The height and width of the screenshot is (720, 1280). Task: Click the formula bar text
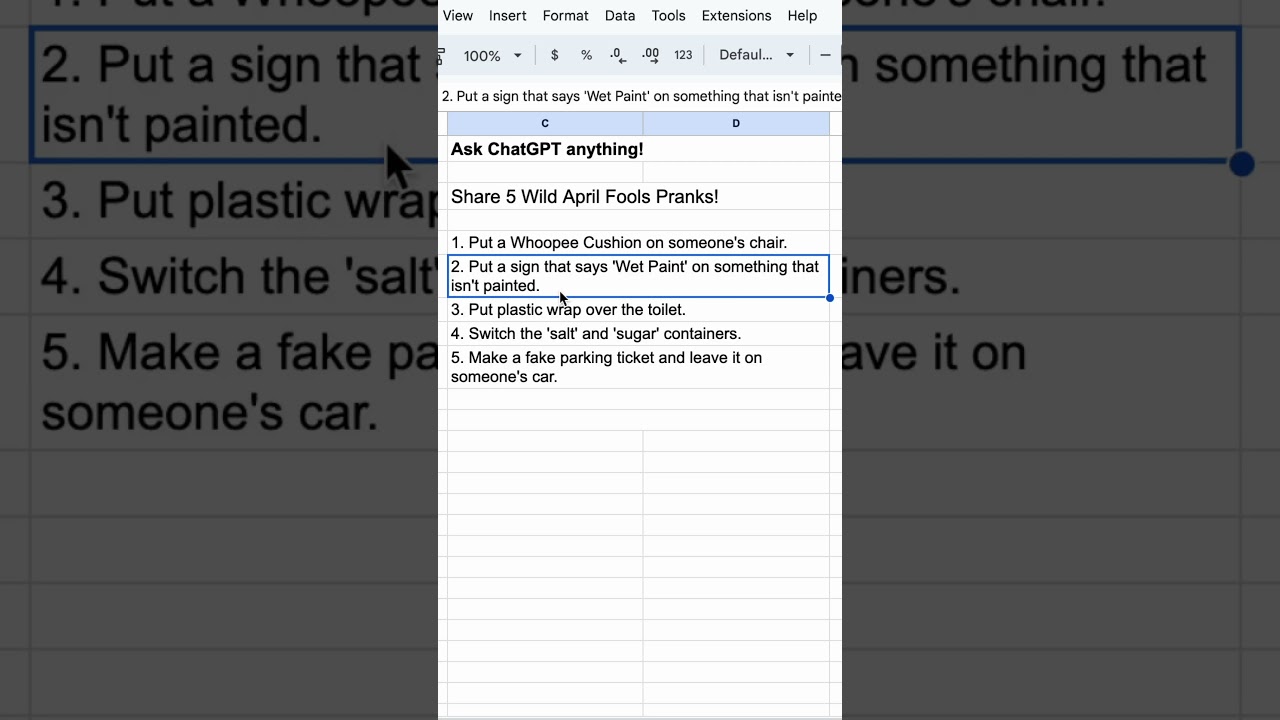coord(641,97)
